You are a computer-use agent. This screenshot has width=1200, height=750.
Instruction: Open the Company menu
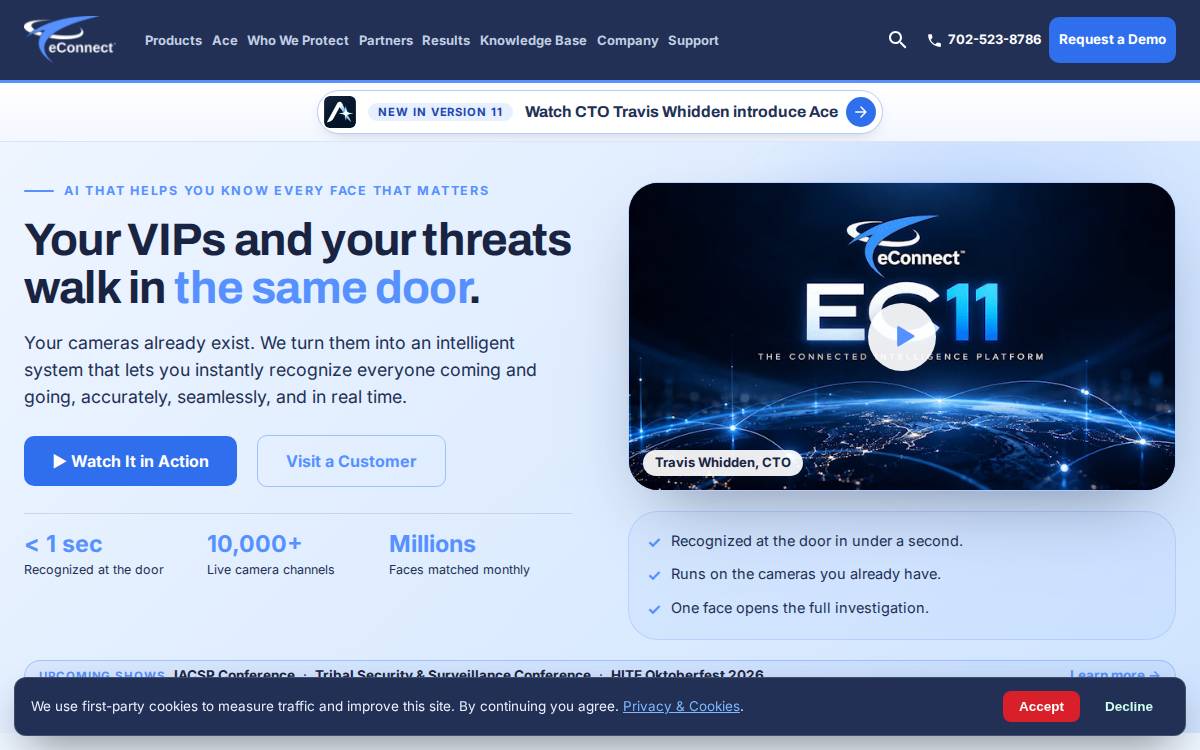(628, 40)
